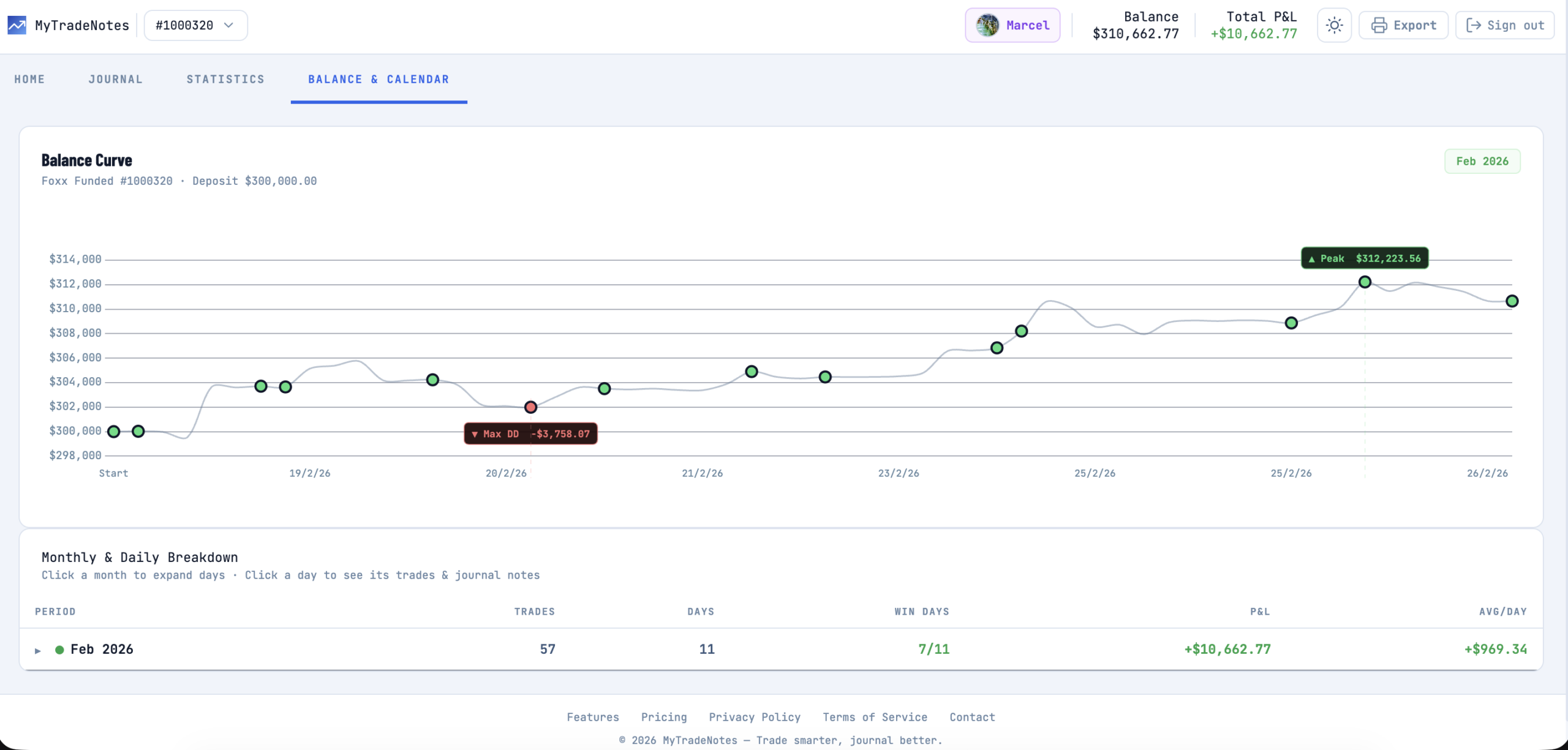This screenshot has height=750, width=1568.
Task: Toggle the light/dark theme sun icon
Action: click(x=1334, y=25)
